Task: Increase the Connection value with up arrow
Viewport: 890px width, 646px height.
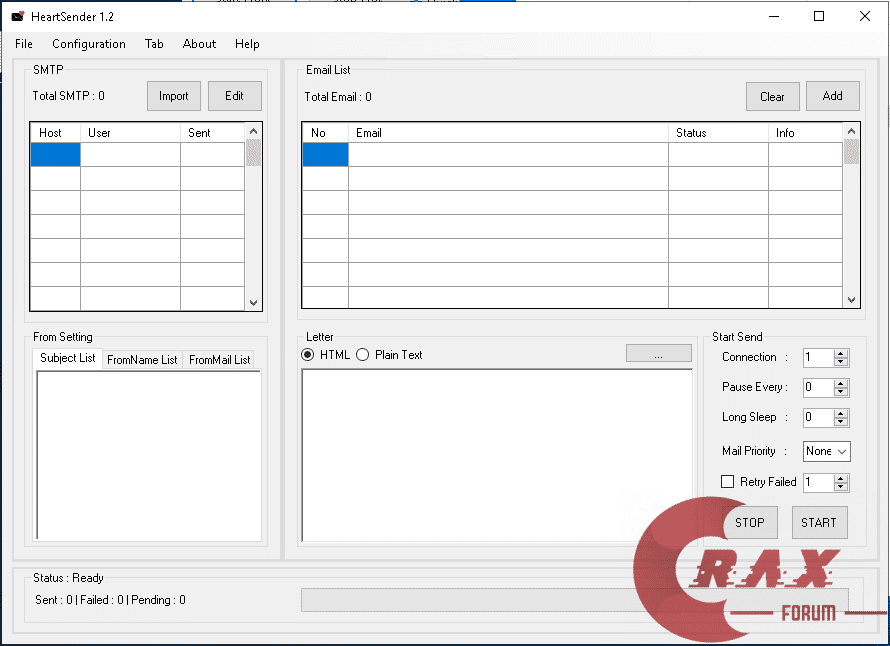Action: click(x=841, y=353)
